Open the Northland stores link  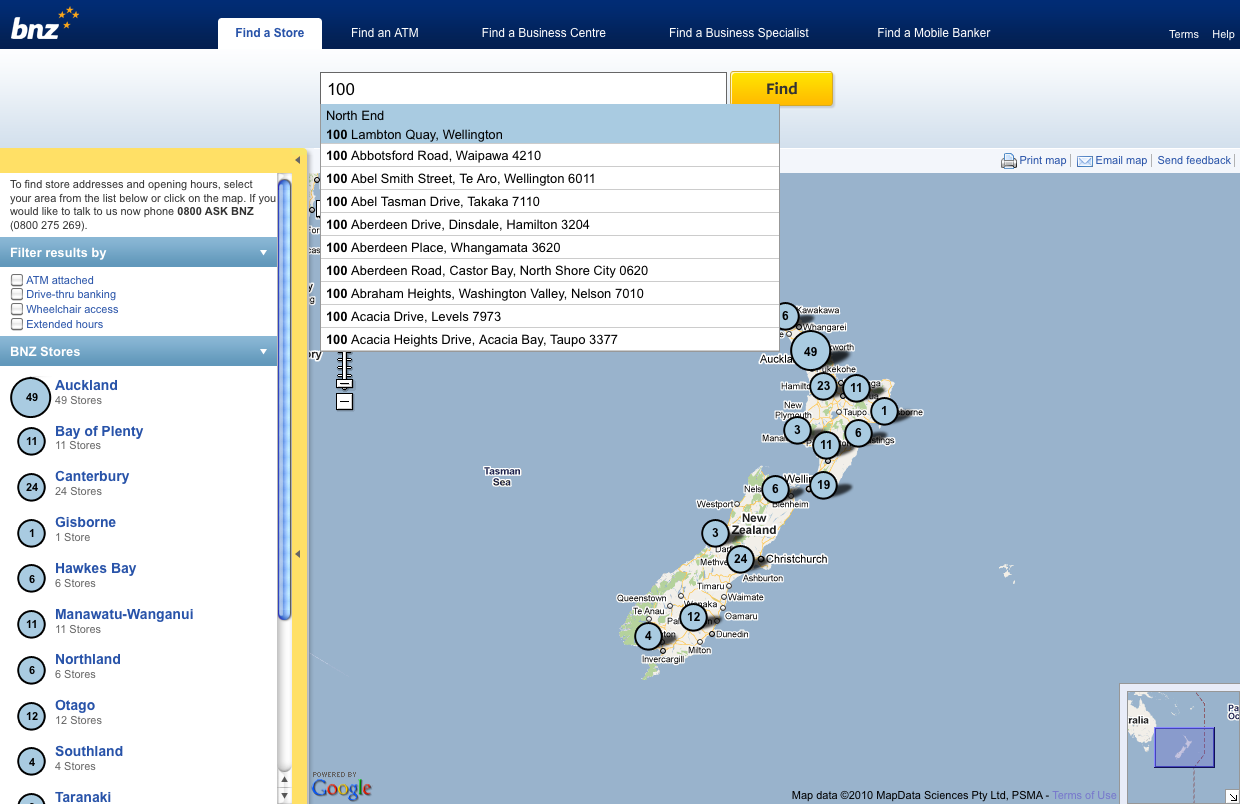(88, 659)
